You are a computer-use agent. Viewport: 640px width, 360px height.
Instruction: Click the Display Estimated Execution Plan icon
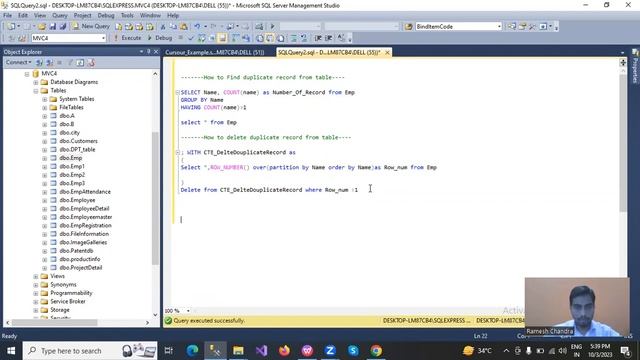pyautogui.click(x=202, y=38)
